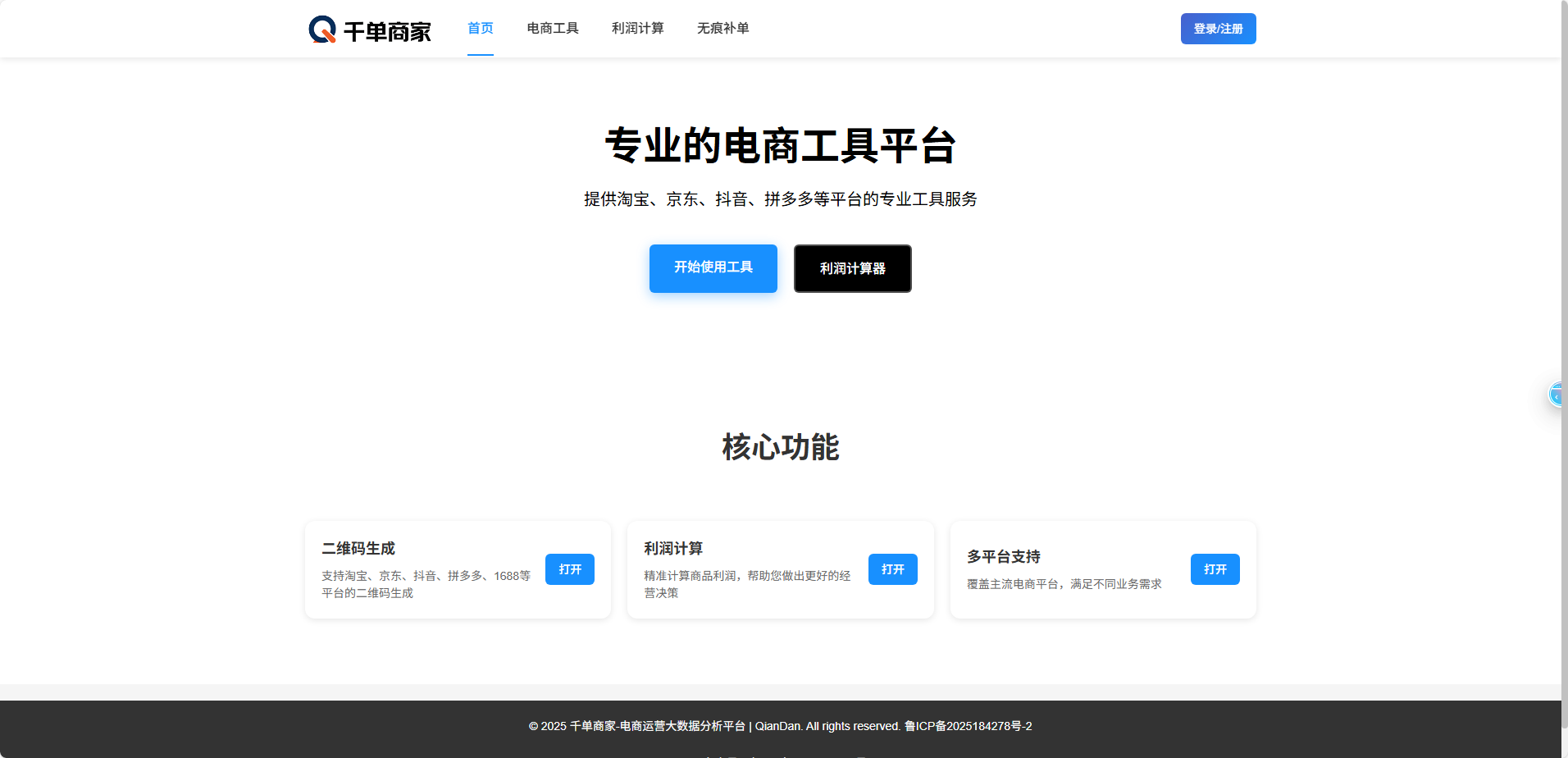Open the 二维码生成 feature via 打开
Screen dimensions: 1568x758
coord(569,569)
